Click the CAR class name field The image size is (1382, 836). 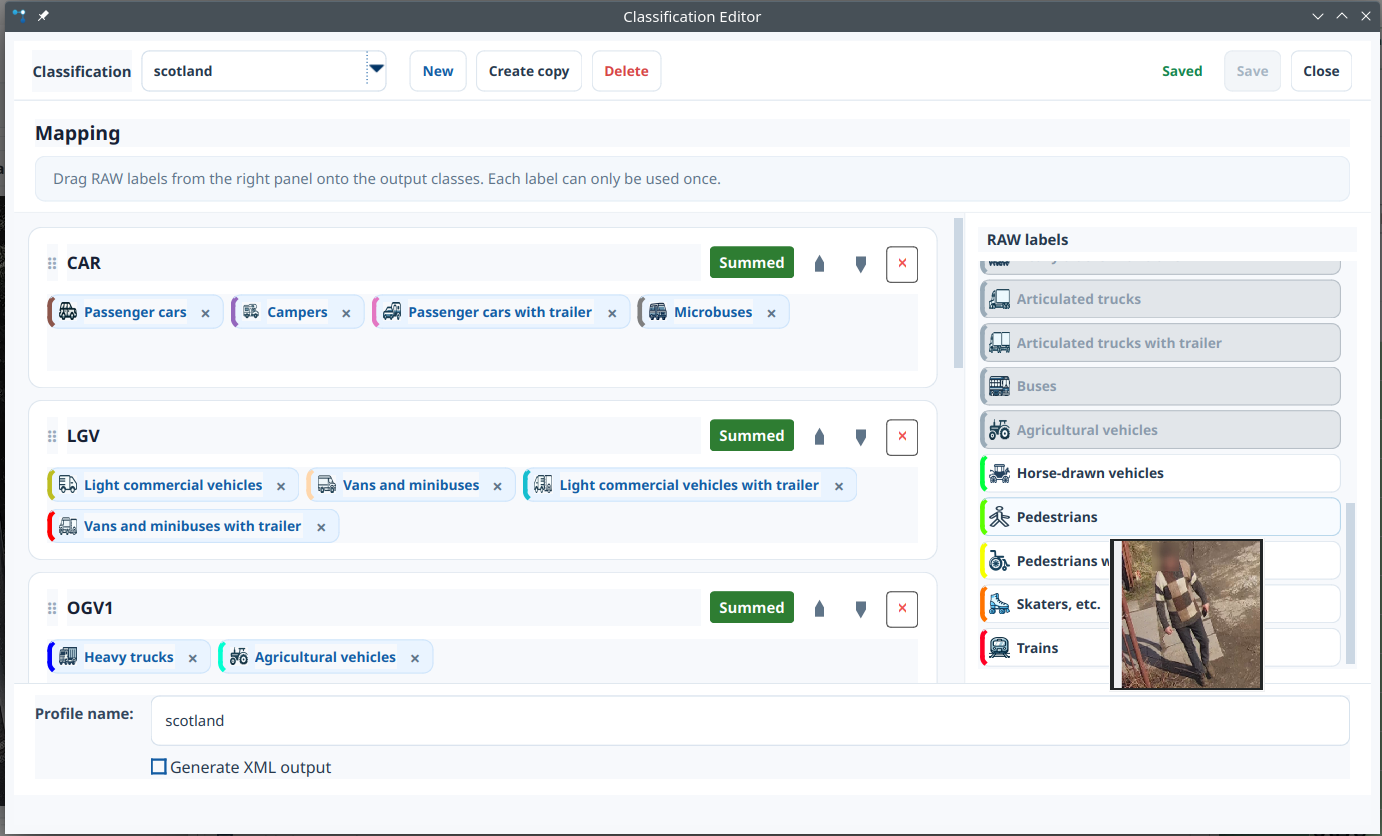(384, 263)
